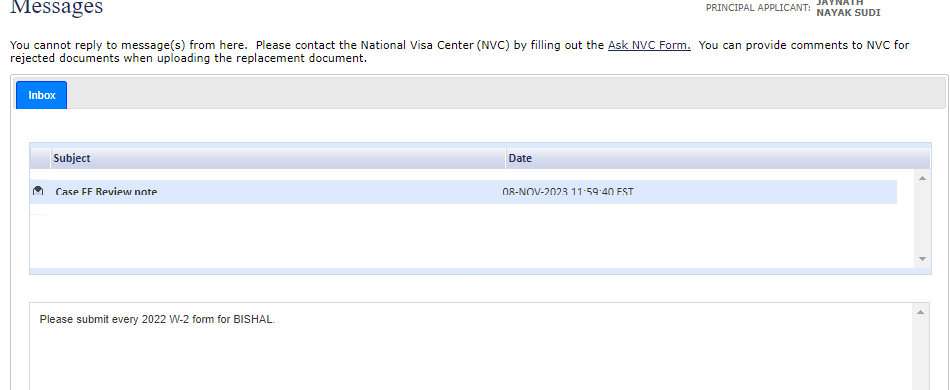Select the 08-NOV-2023 message date cell
Screen dimensions: 950x390
568,192
